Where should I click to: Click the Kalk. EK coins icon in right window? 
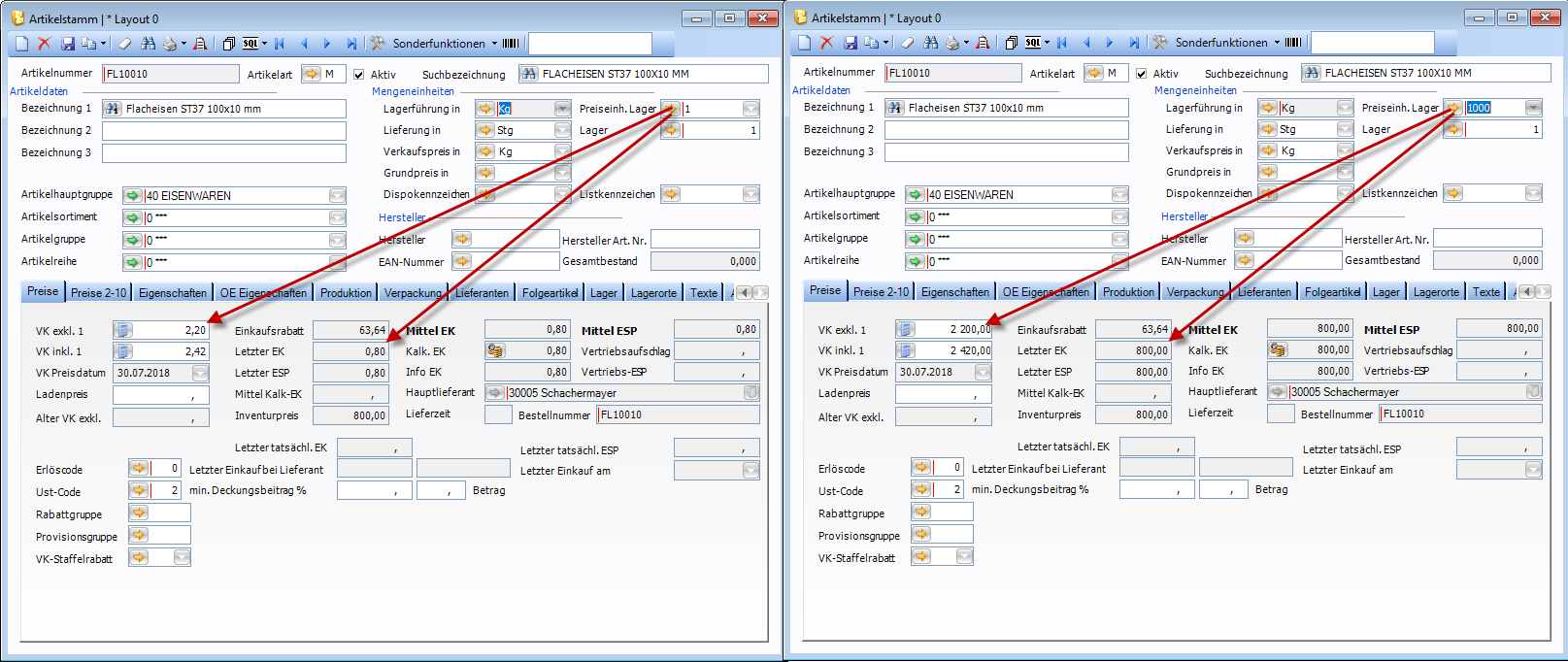pyautogui.click(x=1278, y=350)
